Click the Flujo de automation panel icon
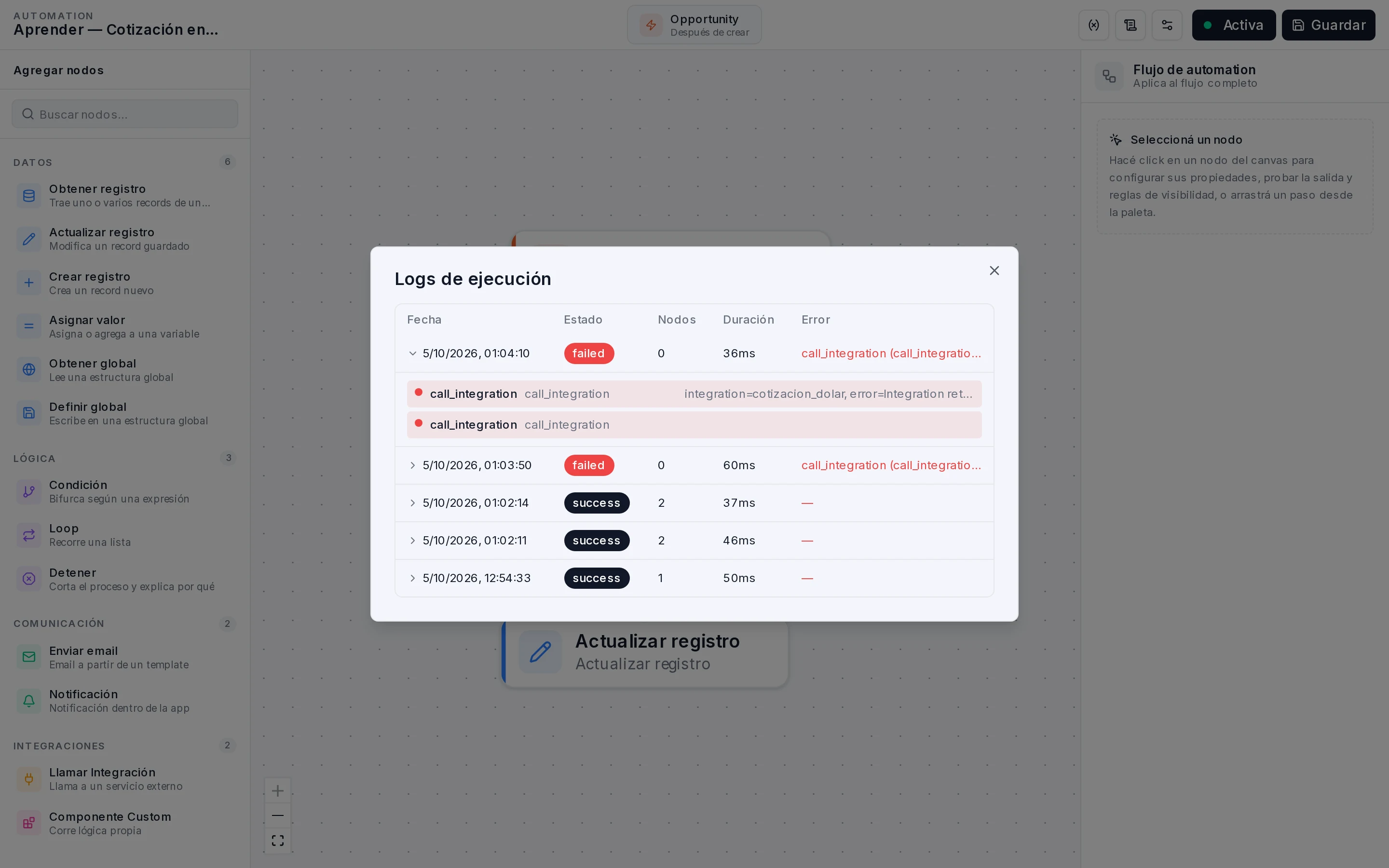This screenshot has width=1389, height=868. point(1109,76)
